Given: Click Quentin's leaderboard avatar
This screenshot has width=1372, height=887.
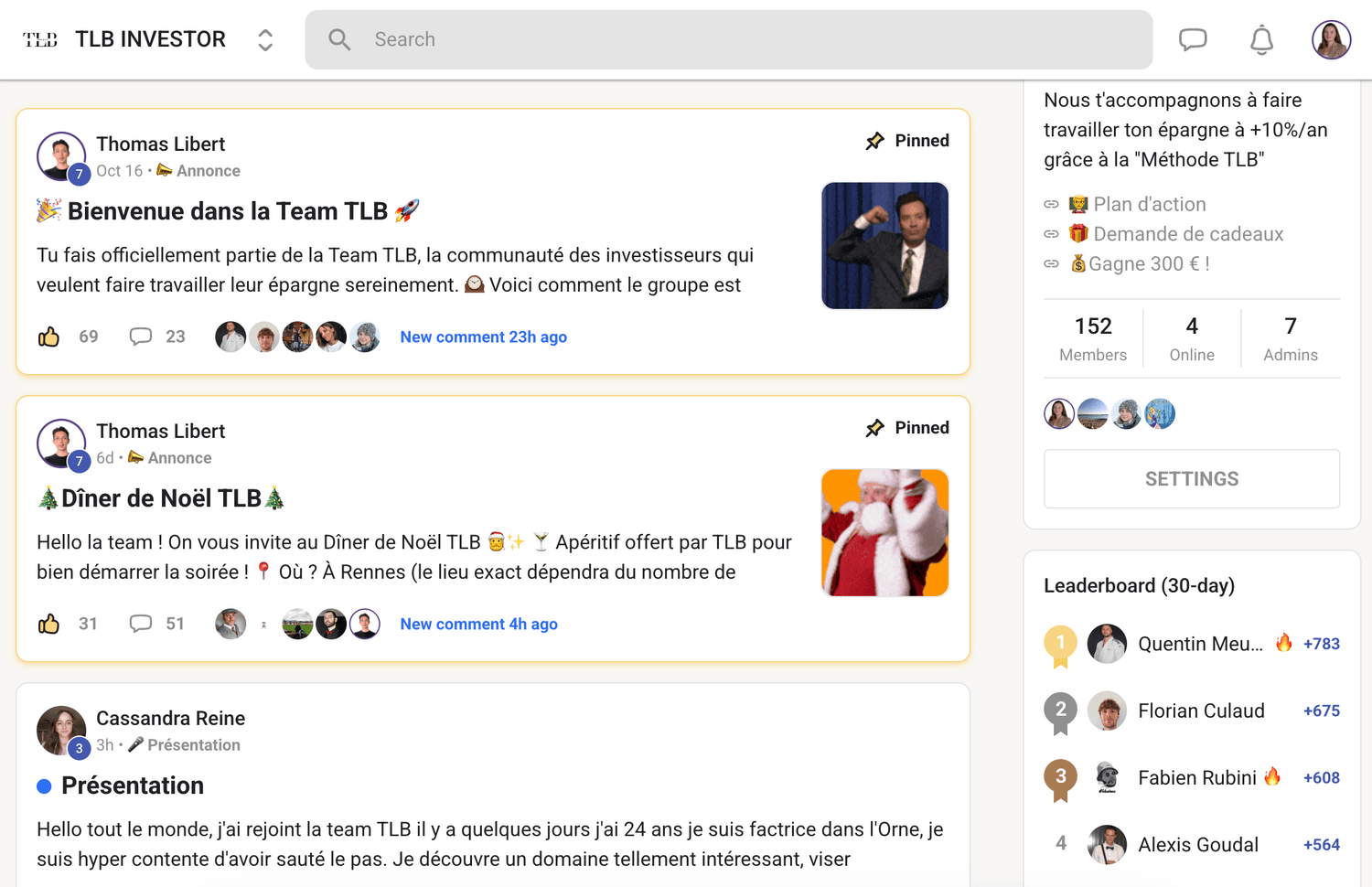Looking at the screenshot, I should [1107, 644].
